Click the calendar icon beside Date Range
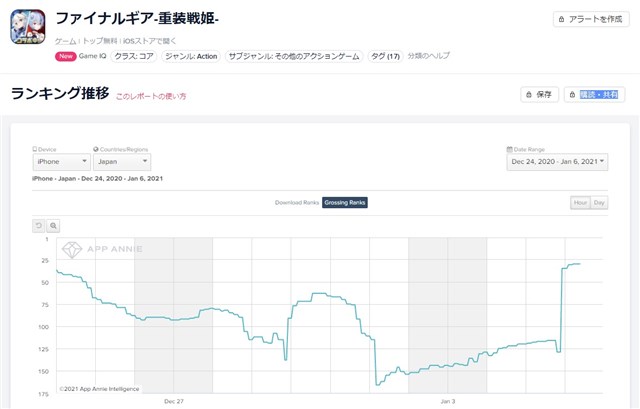 [x=509, y=149]
